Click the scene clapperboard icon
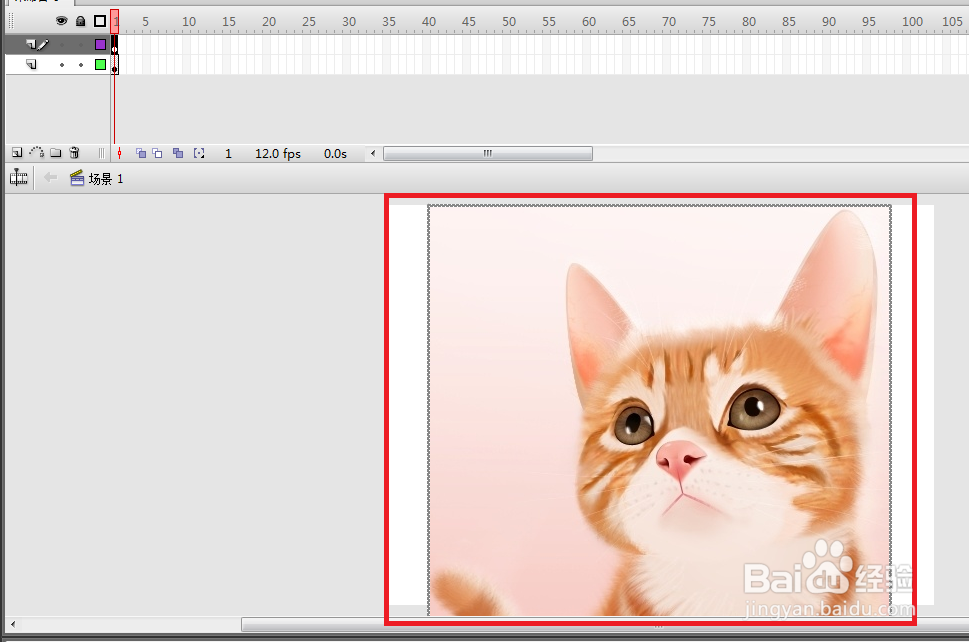This screenshot has height=642, width=969. click(77, 178)
